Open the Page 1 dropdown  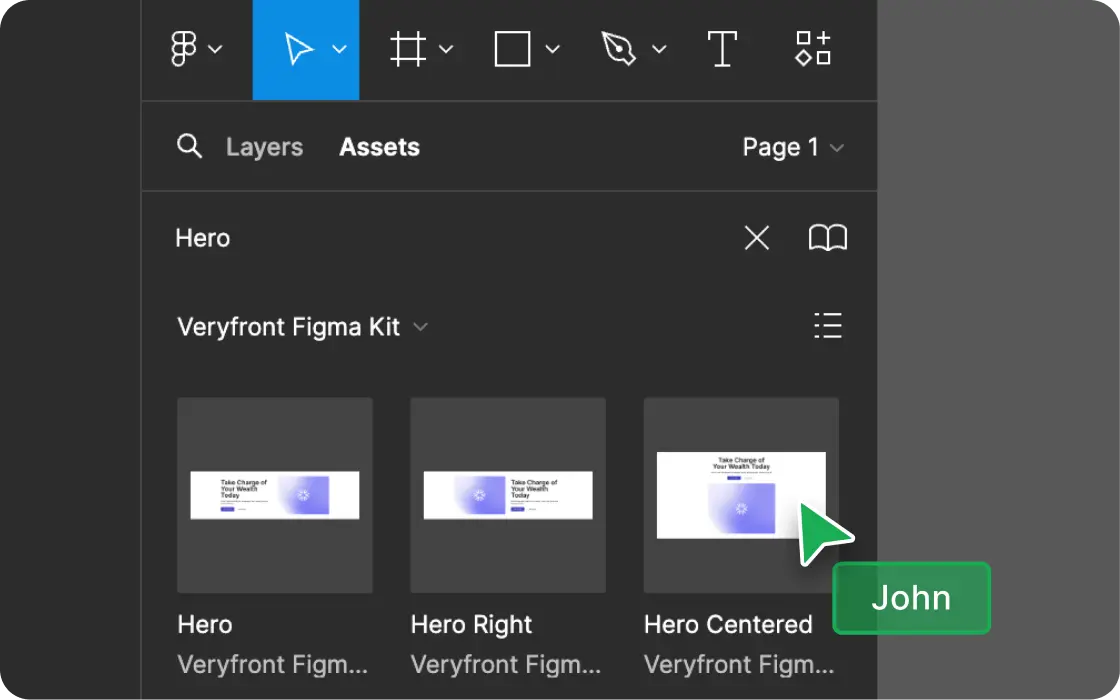point(792,147)
